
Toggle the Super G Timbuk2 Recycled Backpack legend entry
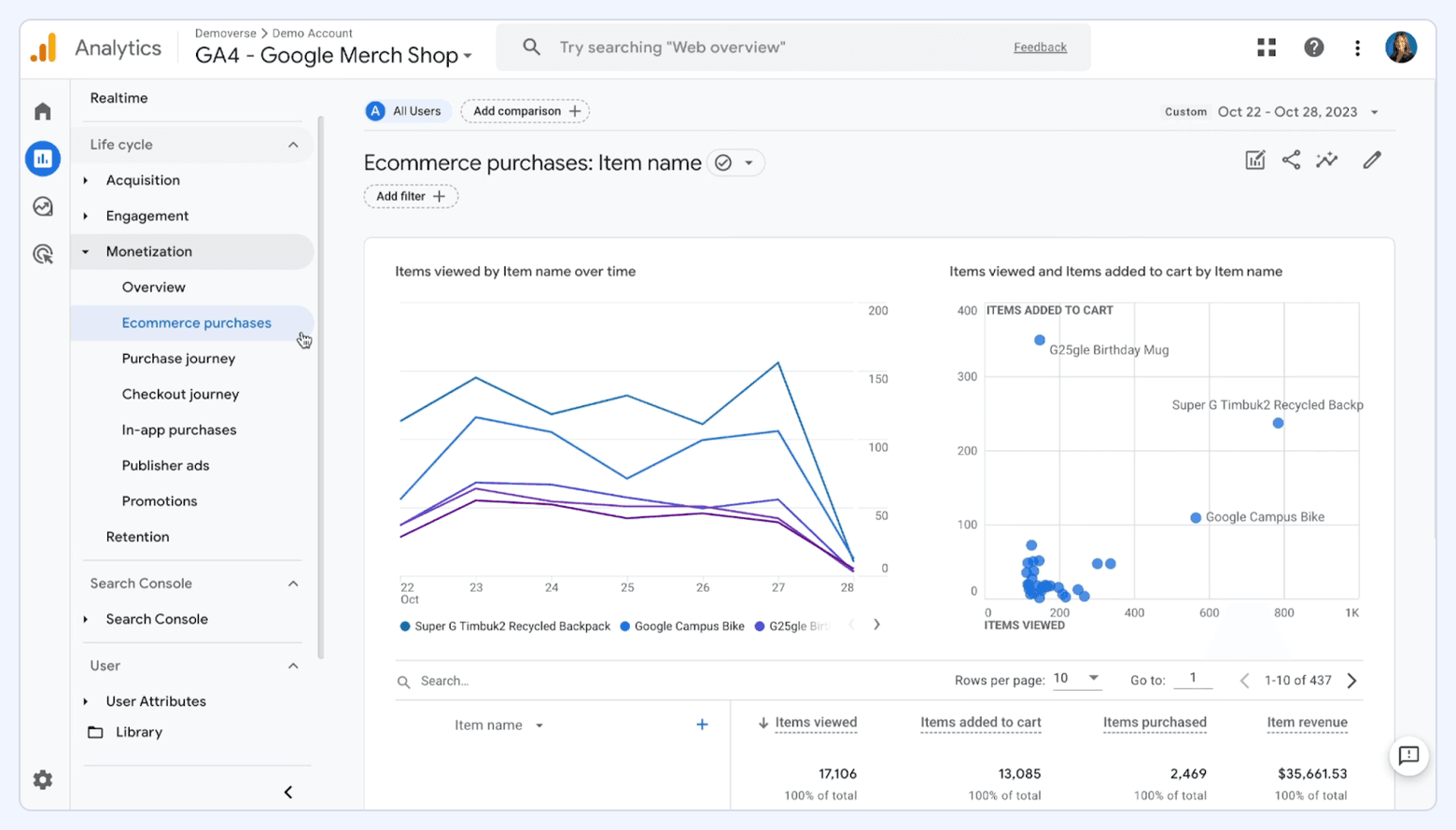[504, 626]
